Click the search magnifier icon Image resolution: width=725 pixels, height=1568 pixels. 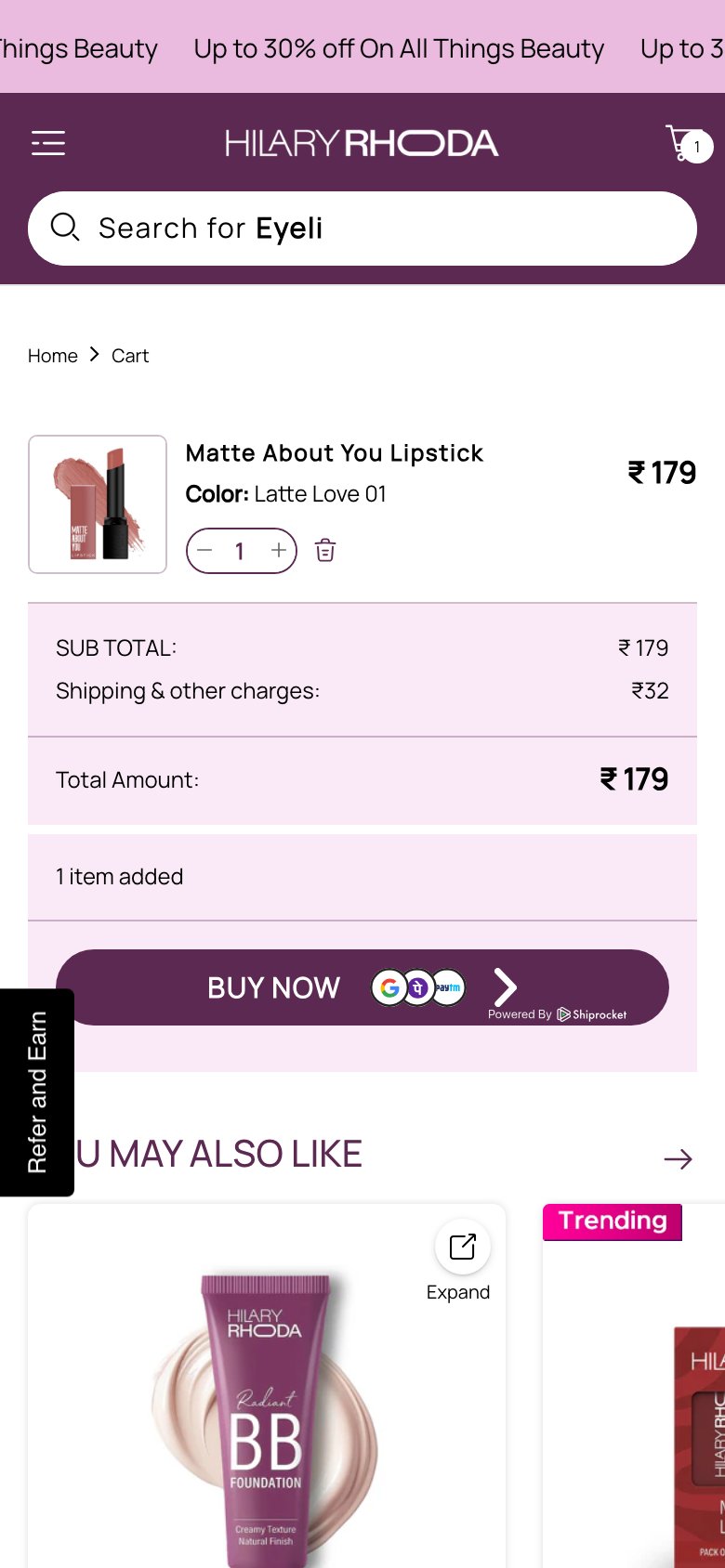click(64, 228)
